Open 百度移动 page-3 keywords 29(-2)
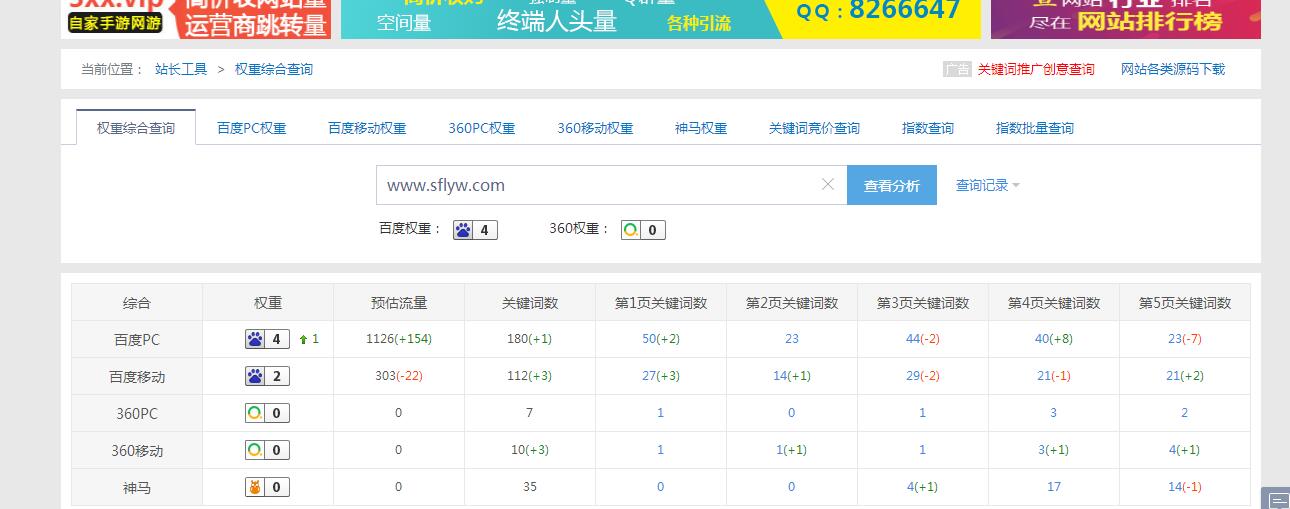The width and height of the screenshot is (1290, 509). tap(923, 376)
